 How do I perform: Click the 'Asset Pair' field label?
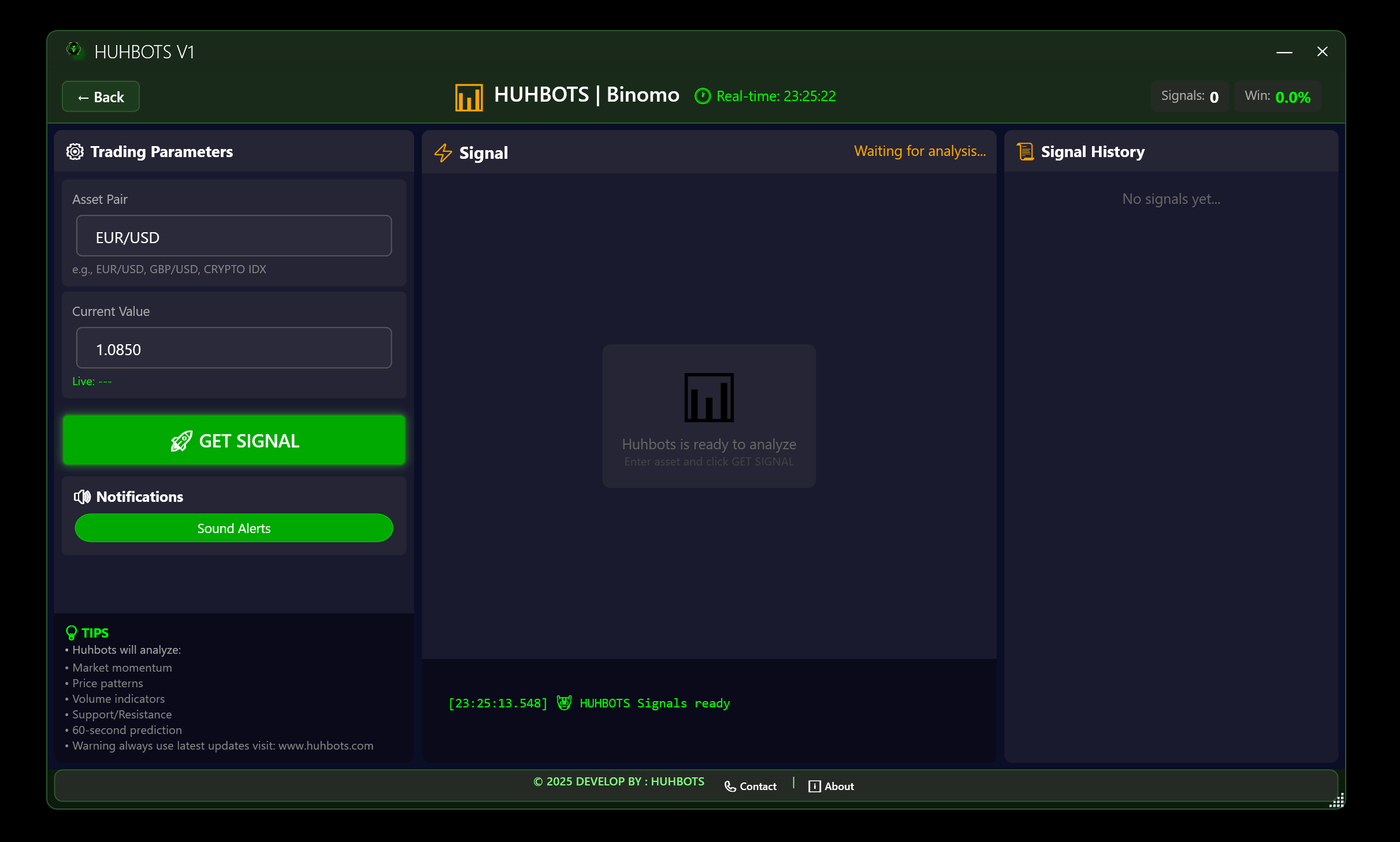pyautogui.click(x=100, y=200)
